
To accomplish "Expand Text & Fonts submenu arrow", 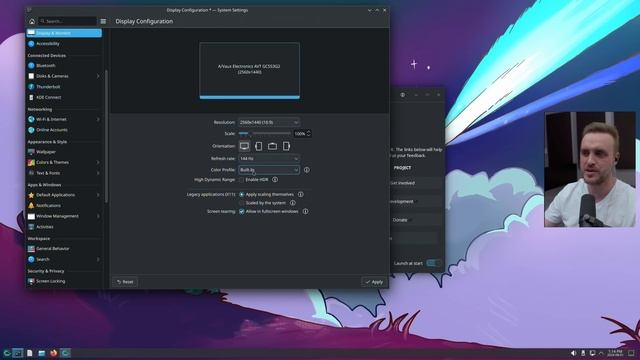I will (98, 173).
